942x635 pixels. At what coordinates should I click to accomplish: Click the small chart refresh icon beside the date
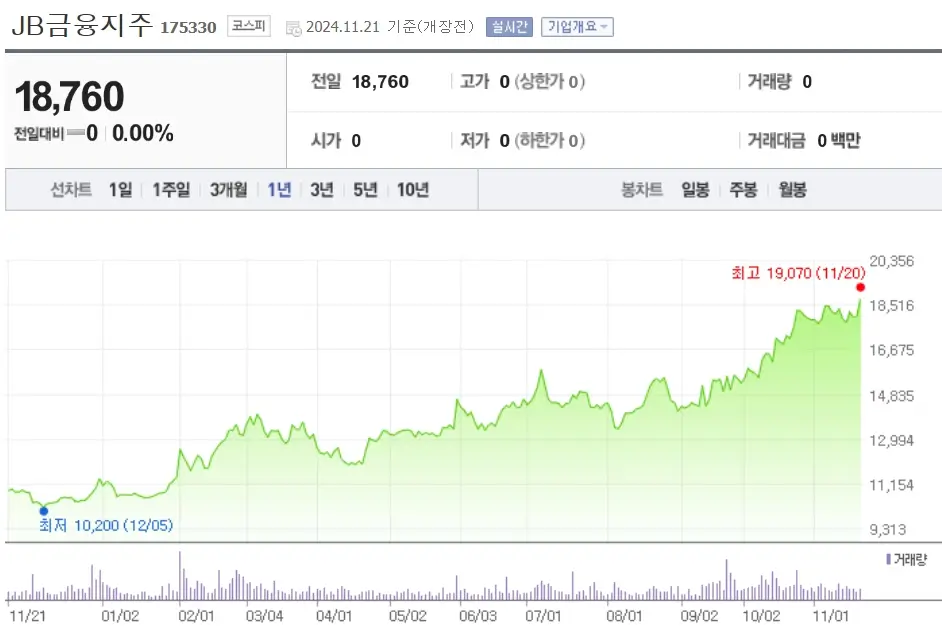click(293, 28)
